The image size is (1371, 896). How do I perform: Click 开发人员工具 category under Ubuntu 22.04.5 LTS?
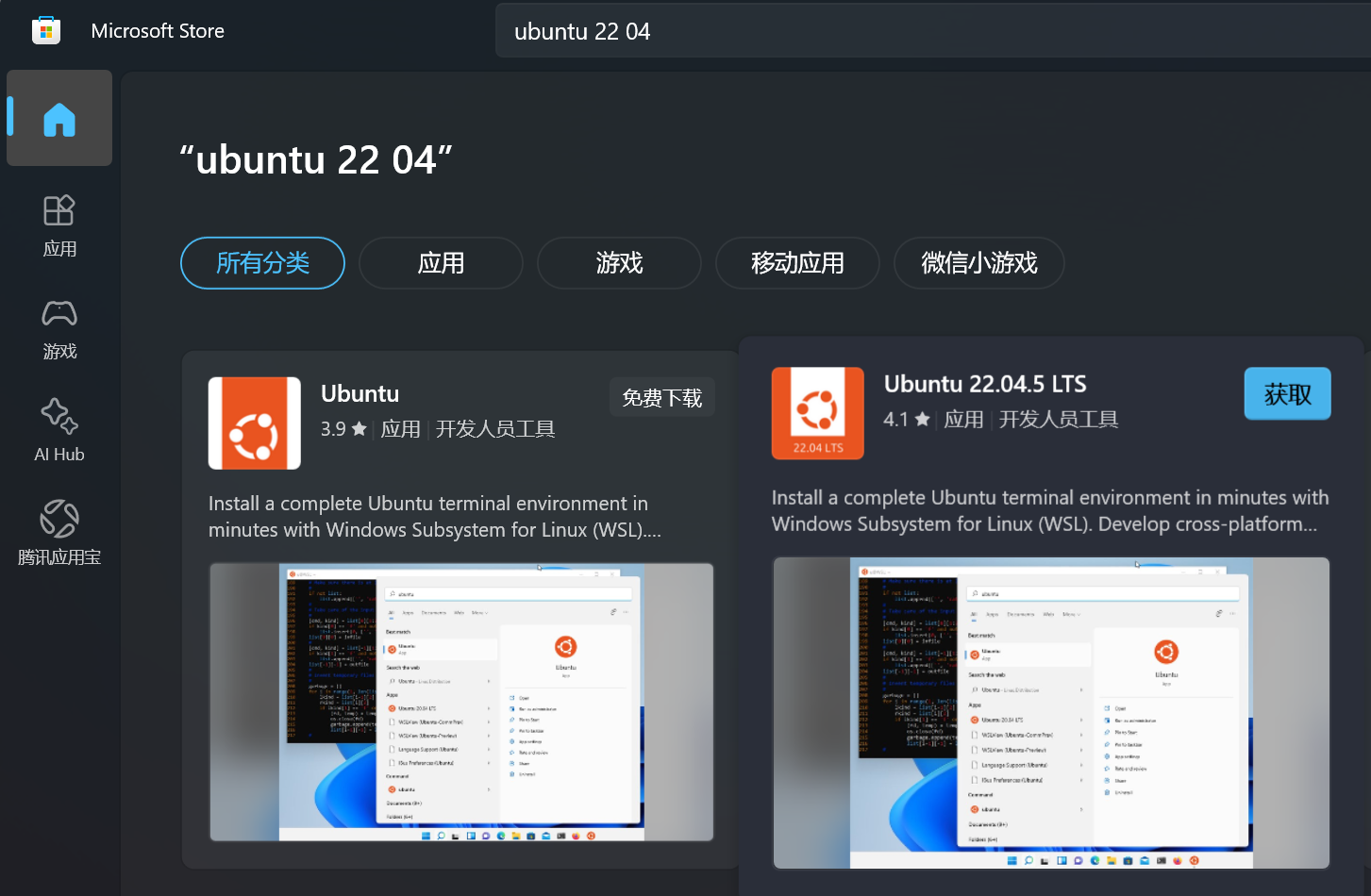1059,420
